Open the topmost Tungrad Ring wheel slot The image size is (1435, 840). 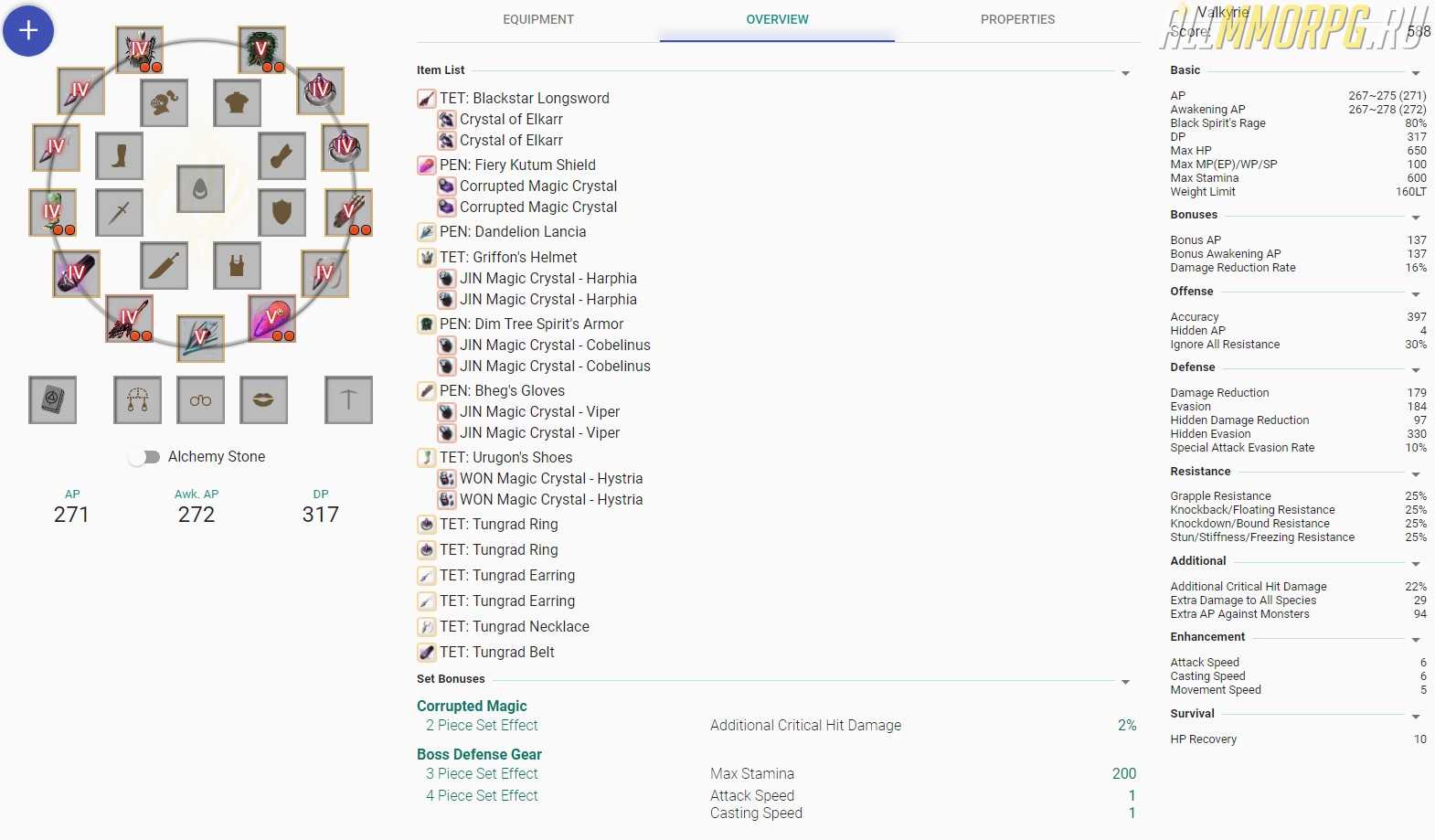point(321,90)
